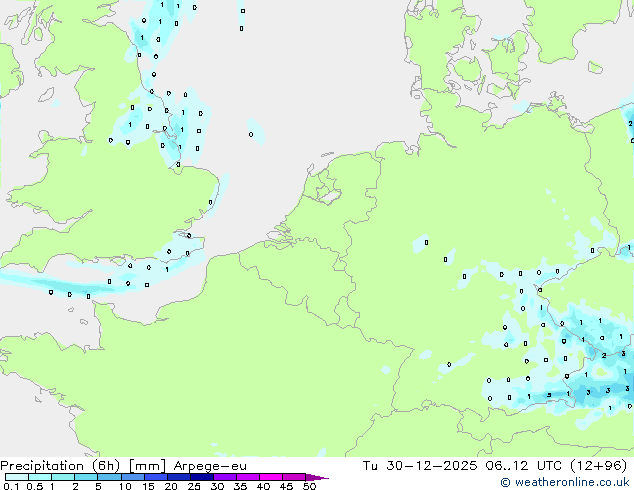Screen dimensions: 634x490
Task: Select the 40–45 mm magenta legend swatch
Action: tap(270, 477)
